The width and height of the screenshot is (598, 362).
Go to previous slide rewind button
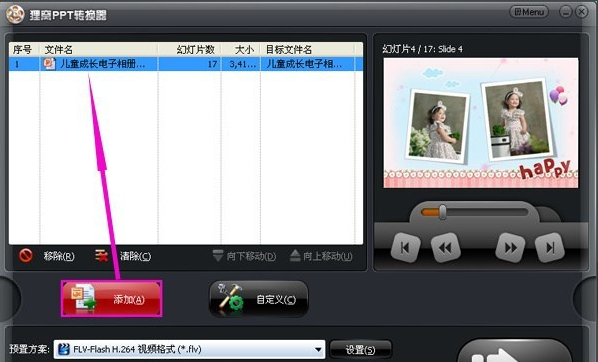click(x=445, y=248)
